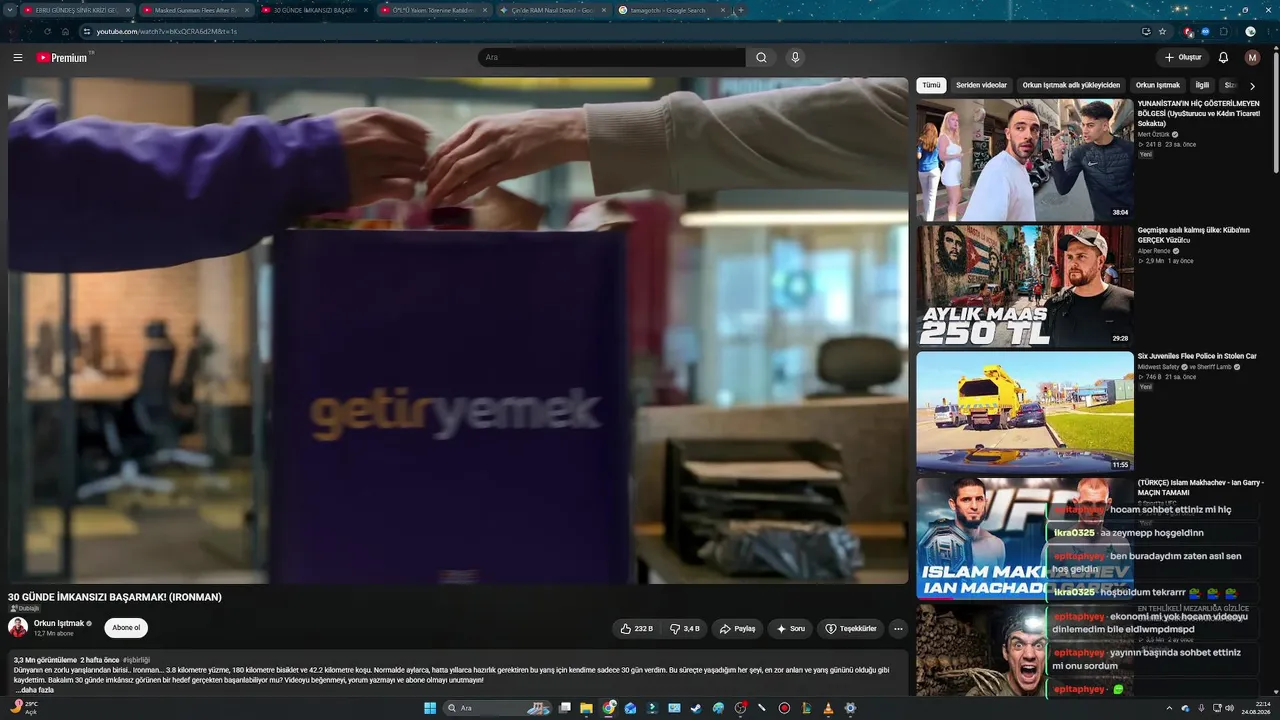This screenshot has width=1280, height=720.
Task: Open more actions three-dot menu
Action: (x=898, y=629)
